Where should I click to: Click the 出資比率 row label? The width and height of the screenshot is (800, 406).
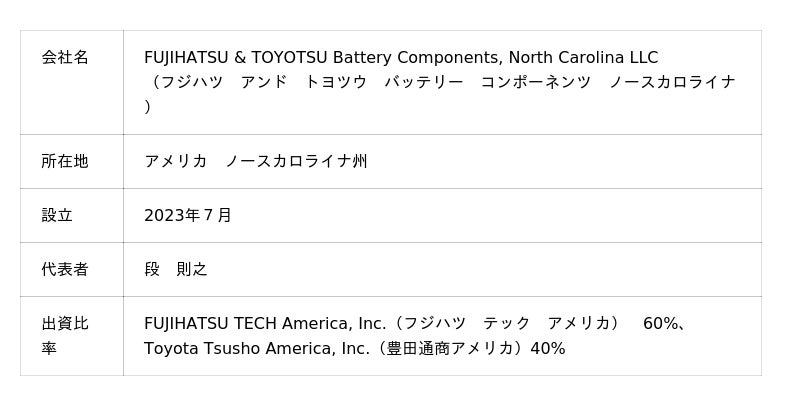(x=65, y=335)
